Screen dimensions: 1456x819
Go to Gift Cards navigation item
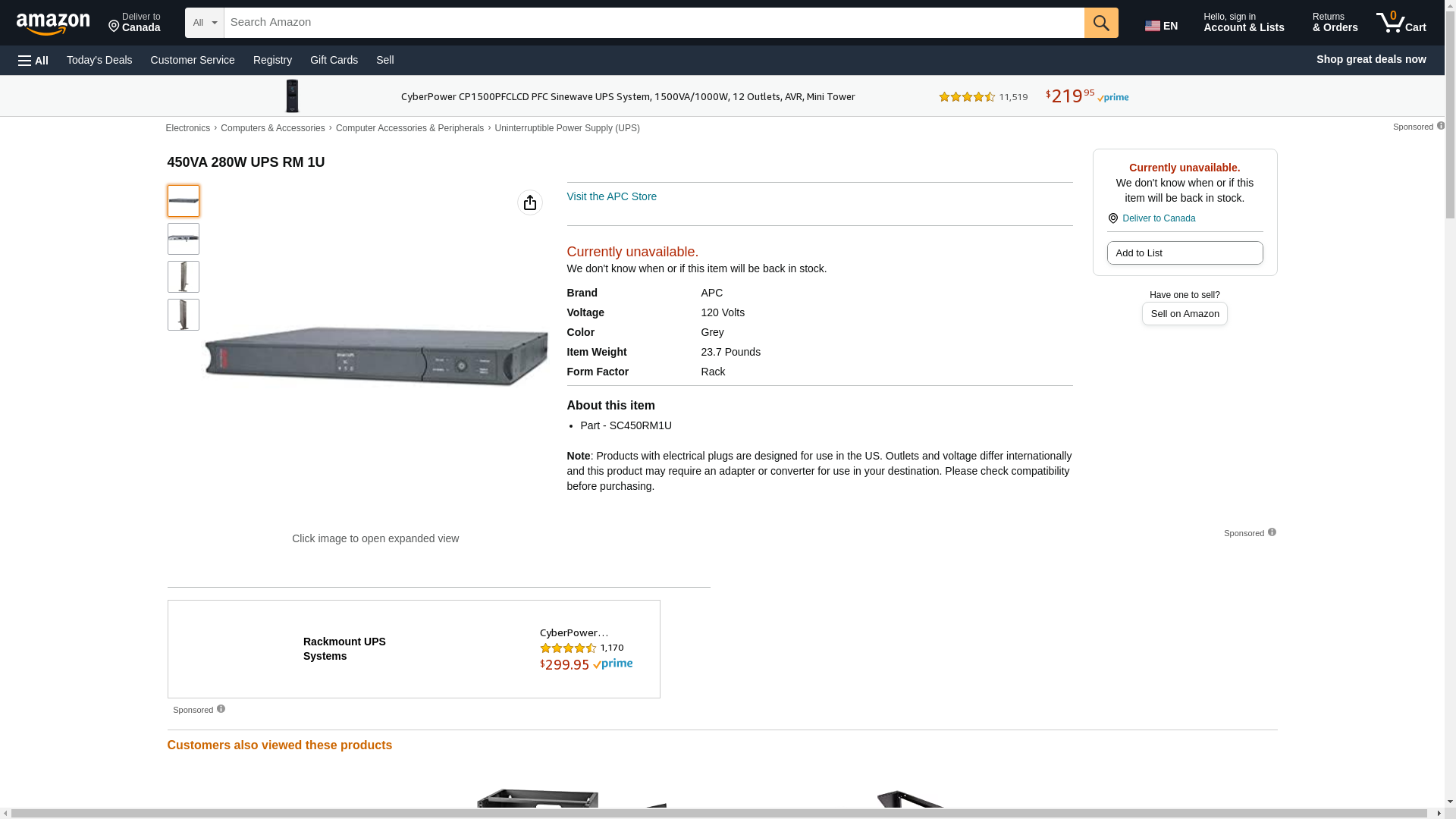(x=334, y=60)
